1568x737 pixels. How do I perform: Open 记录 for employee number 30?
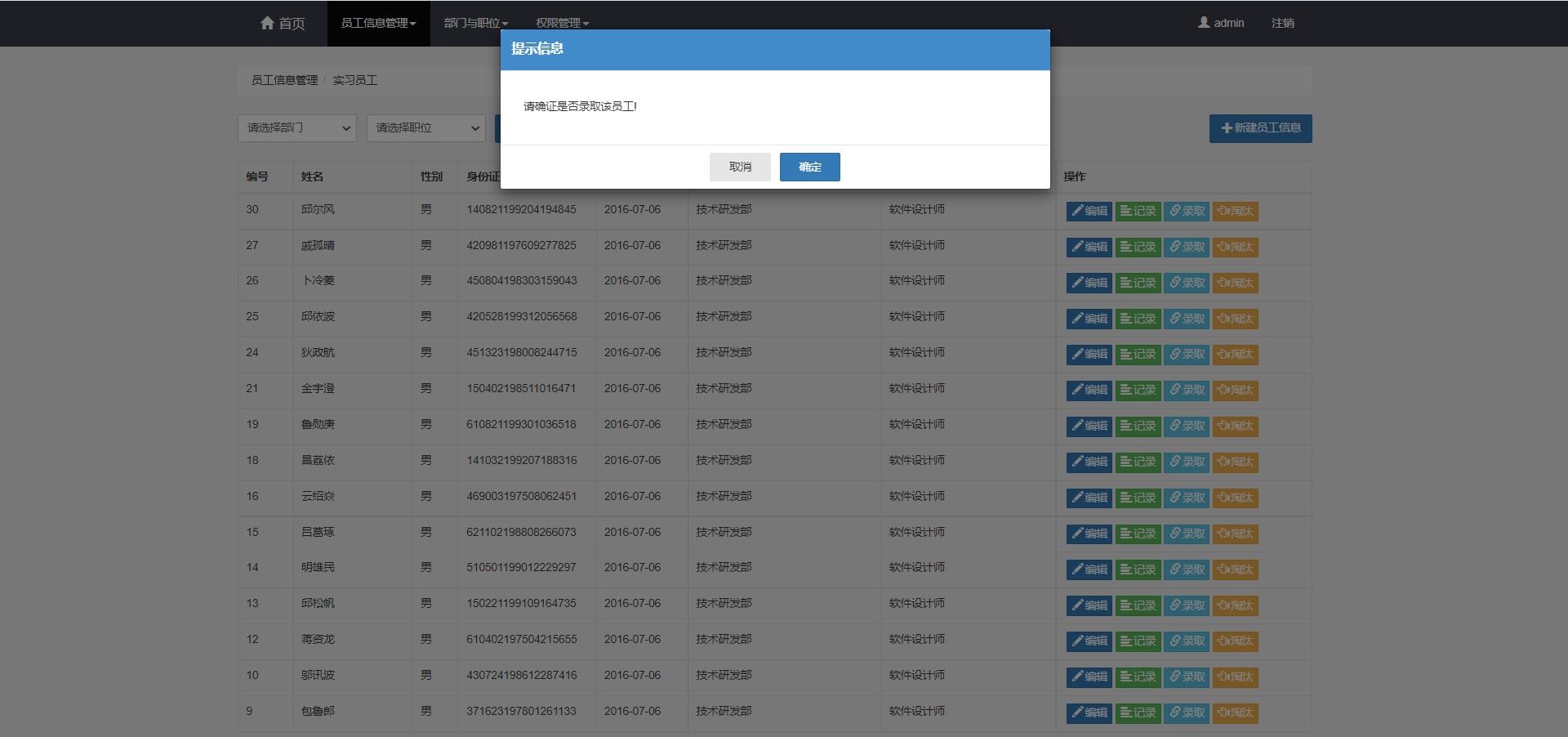click(1138, 211)
